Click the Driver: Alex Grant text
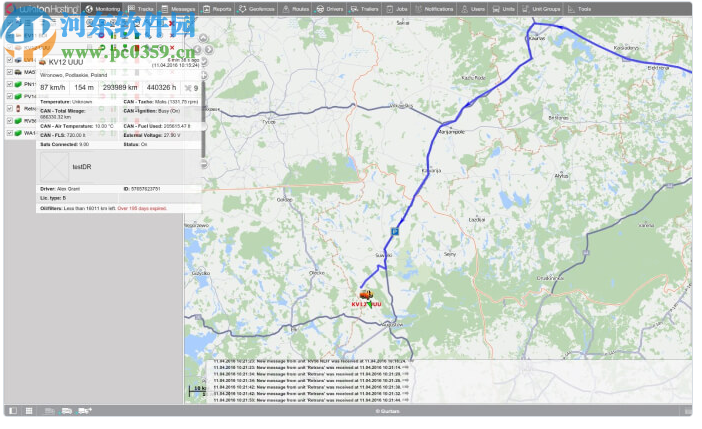This screenshot has height=429, width=702. click(x=60, y=189)
